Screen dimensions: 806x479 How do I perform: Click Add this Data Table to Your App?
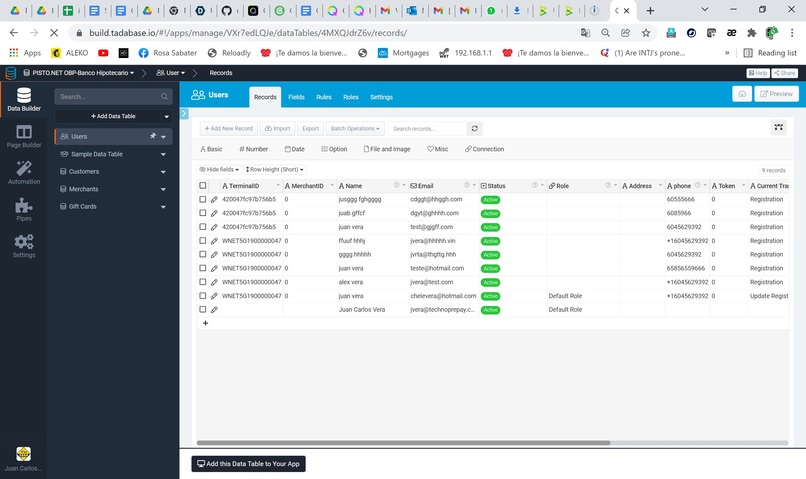pos(248,464)
